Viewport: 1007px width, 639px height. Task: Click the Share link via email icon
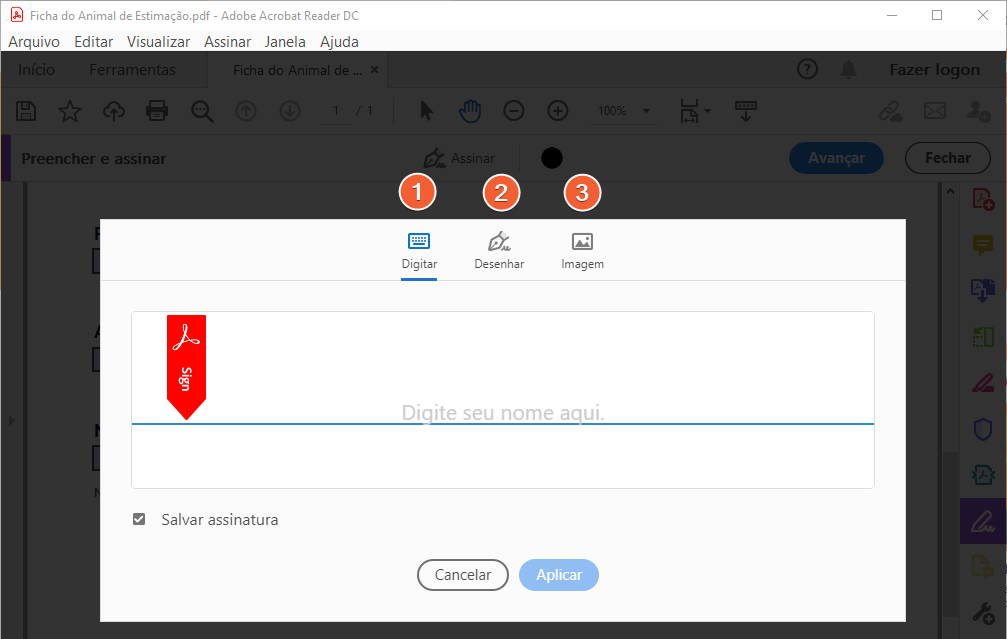(934, 111)
